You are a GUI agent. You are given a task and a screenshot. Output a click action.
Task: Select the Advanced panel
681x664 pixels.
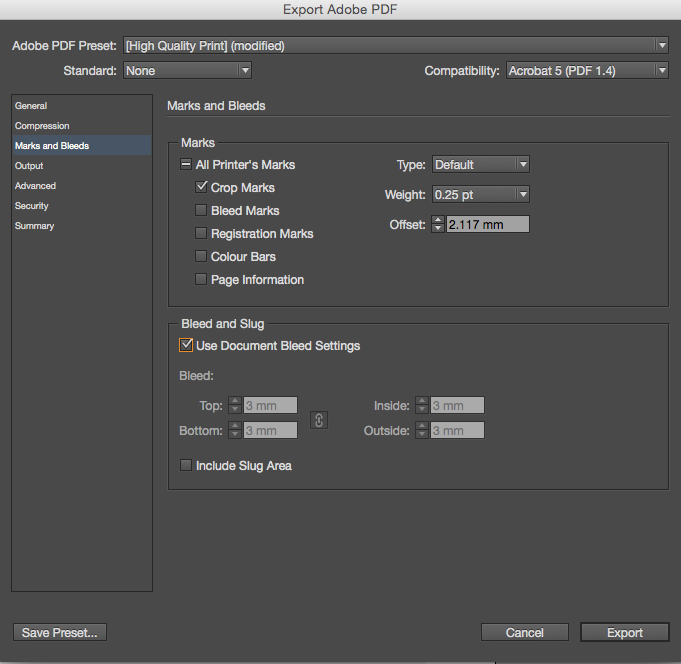point(82,185)
